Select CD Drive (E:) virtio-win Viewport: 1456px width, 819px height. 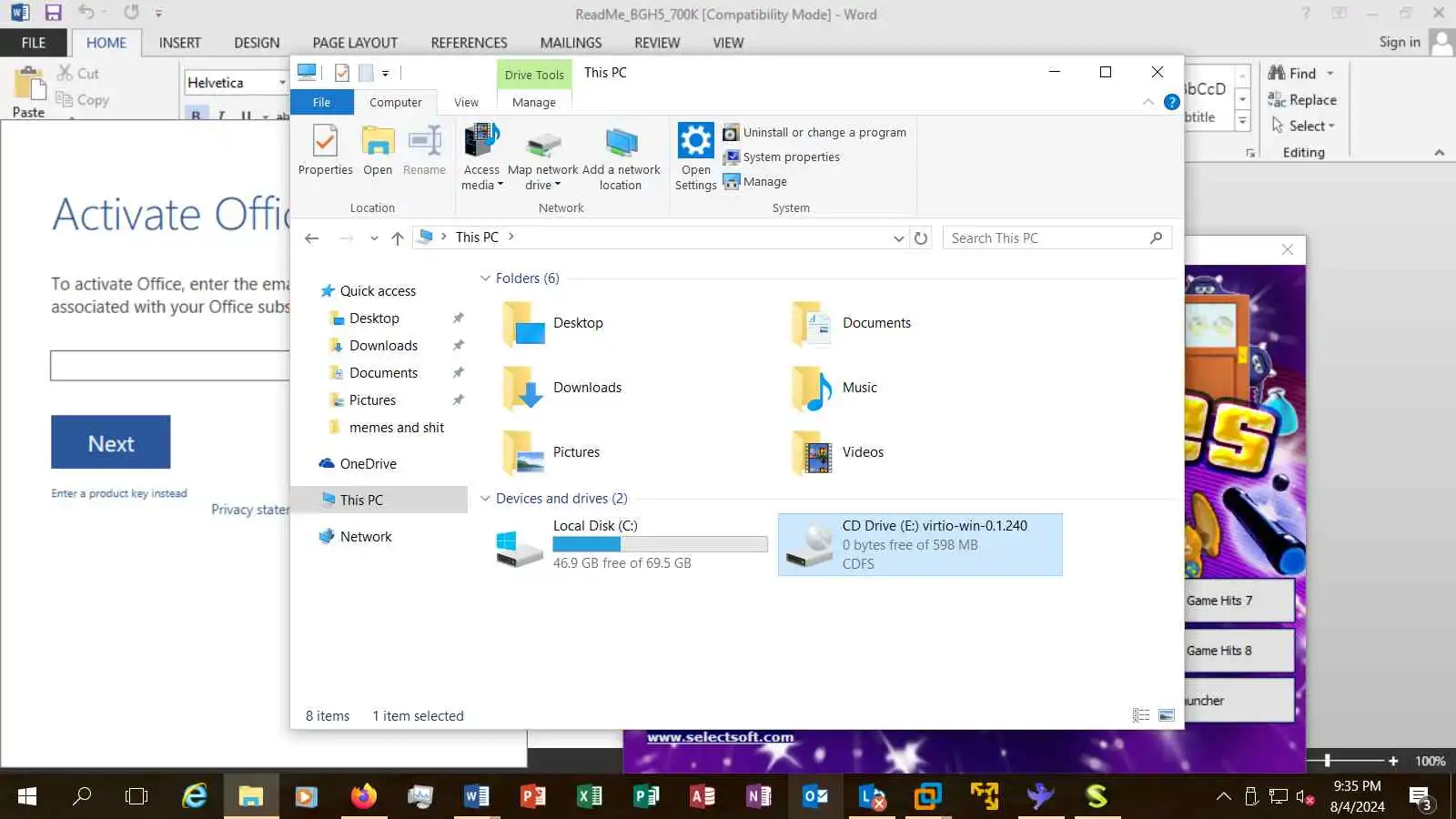pos(920,544)
